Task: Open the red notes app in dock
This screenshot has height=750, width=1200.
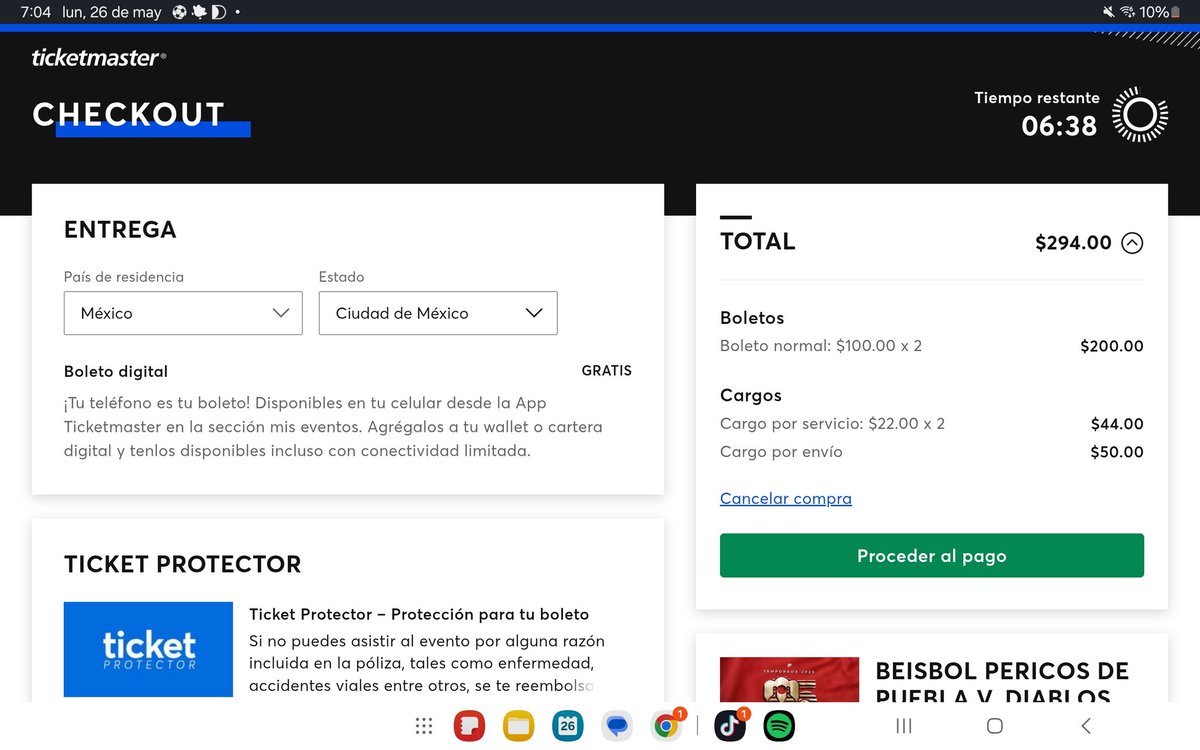Action: [x=469, y=726]
